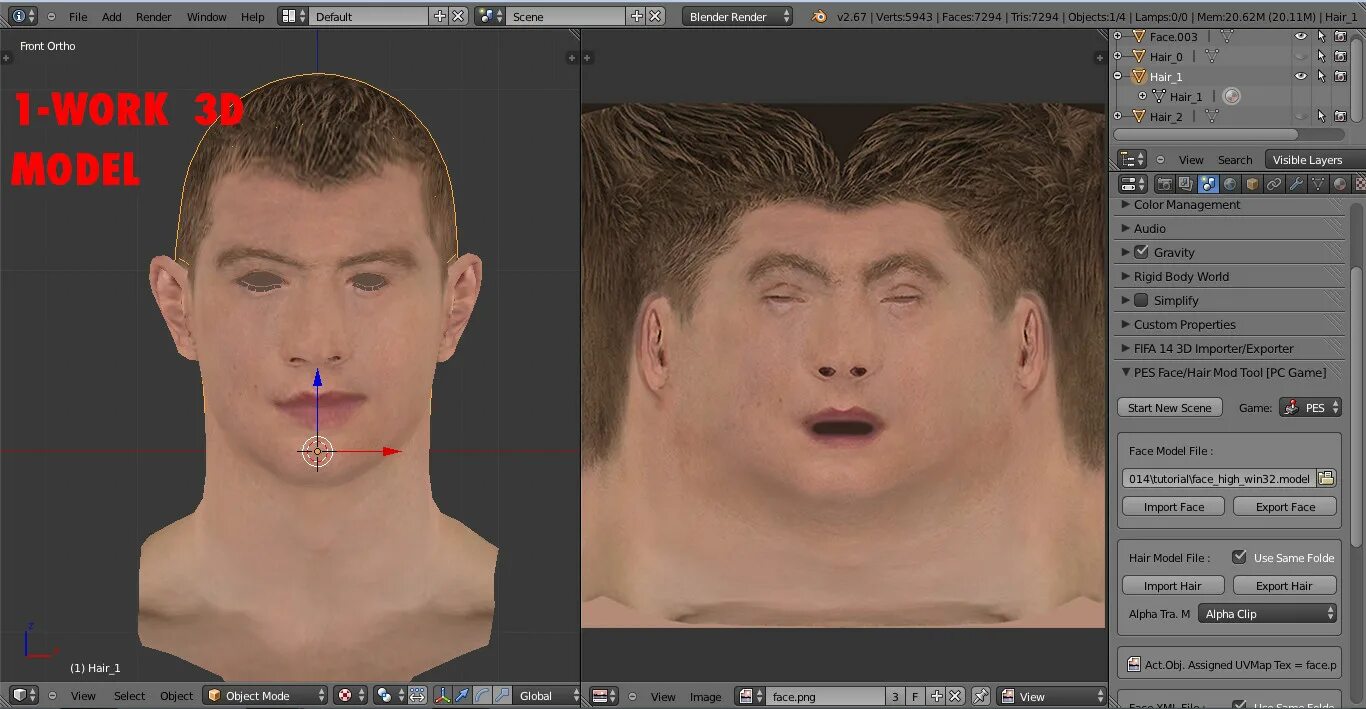Toggle selectability arrow for Hair_0

1321,56
